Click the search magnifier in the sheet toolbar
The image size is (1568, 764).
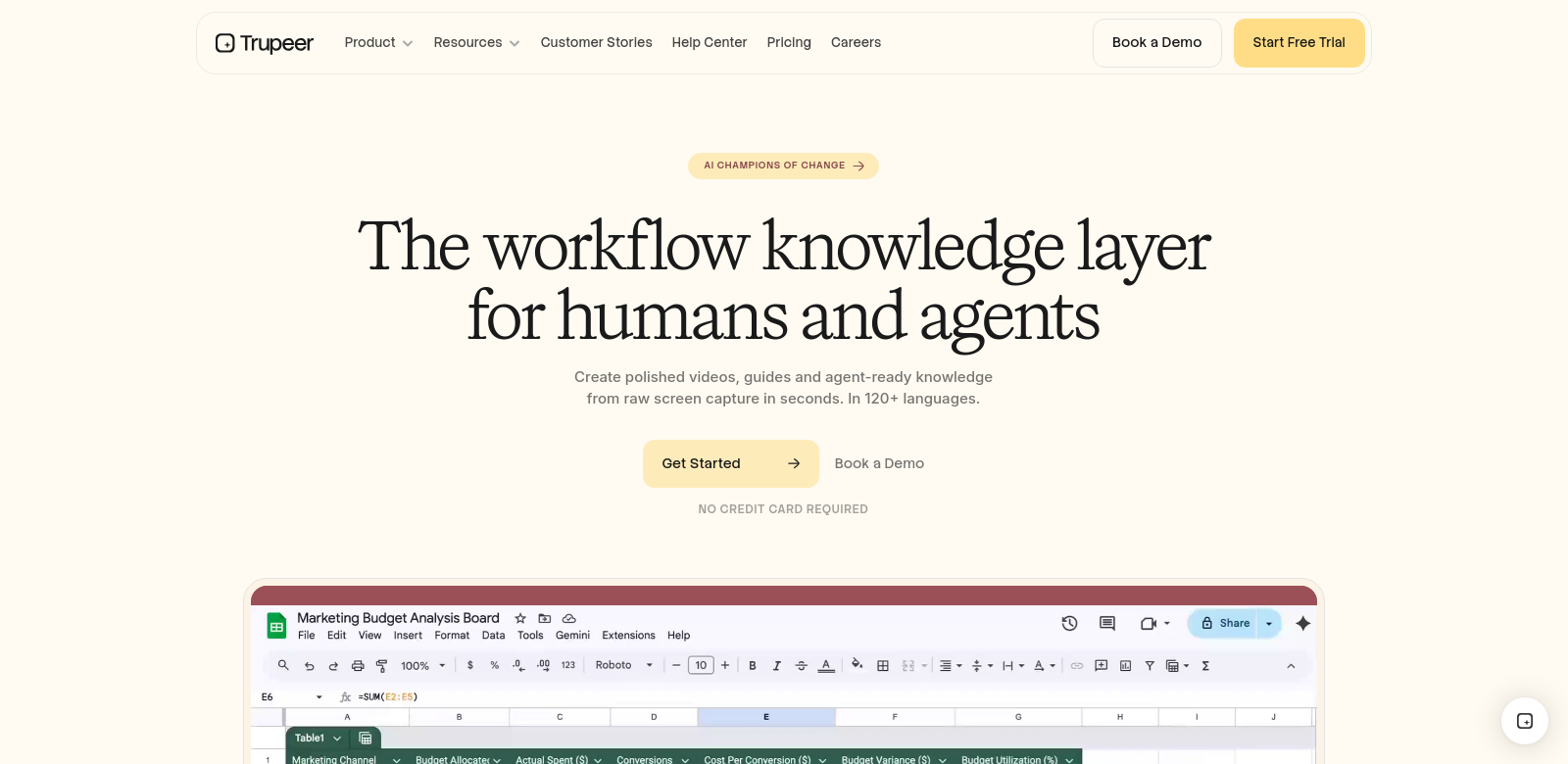(283, 665)
